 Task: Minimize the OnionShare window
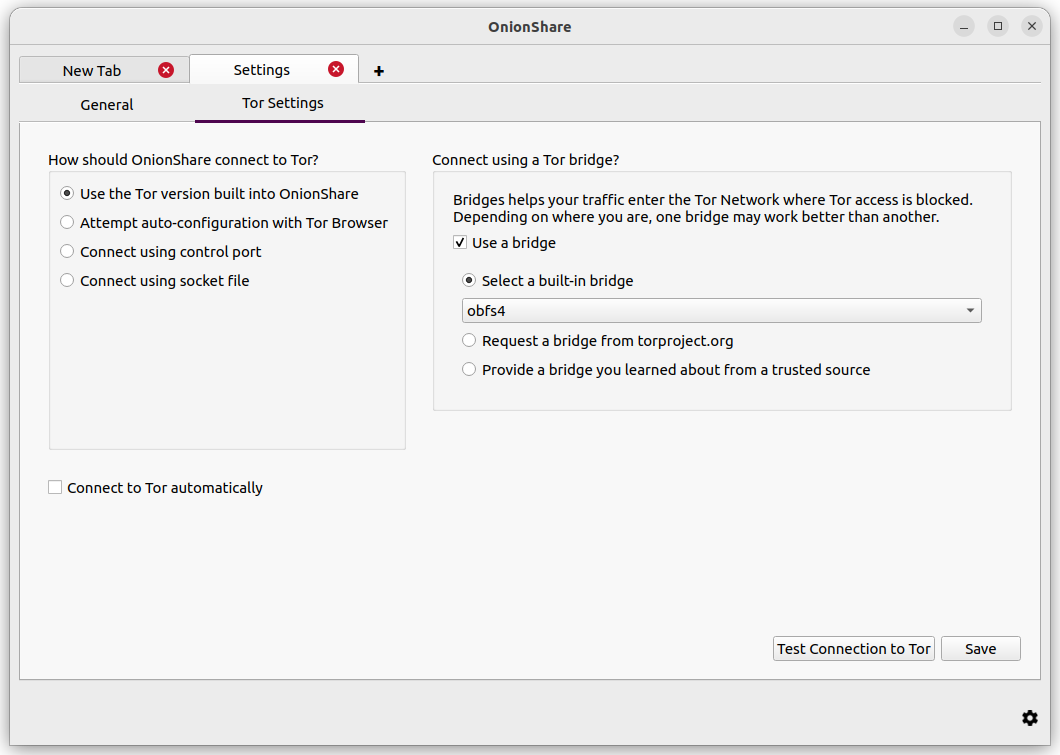(x=964, y=26)
